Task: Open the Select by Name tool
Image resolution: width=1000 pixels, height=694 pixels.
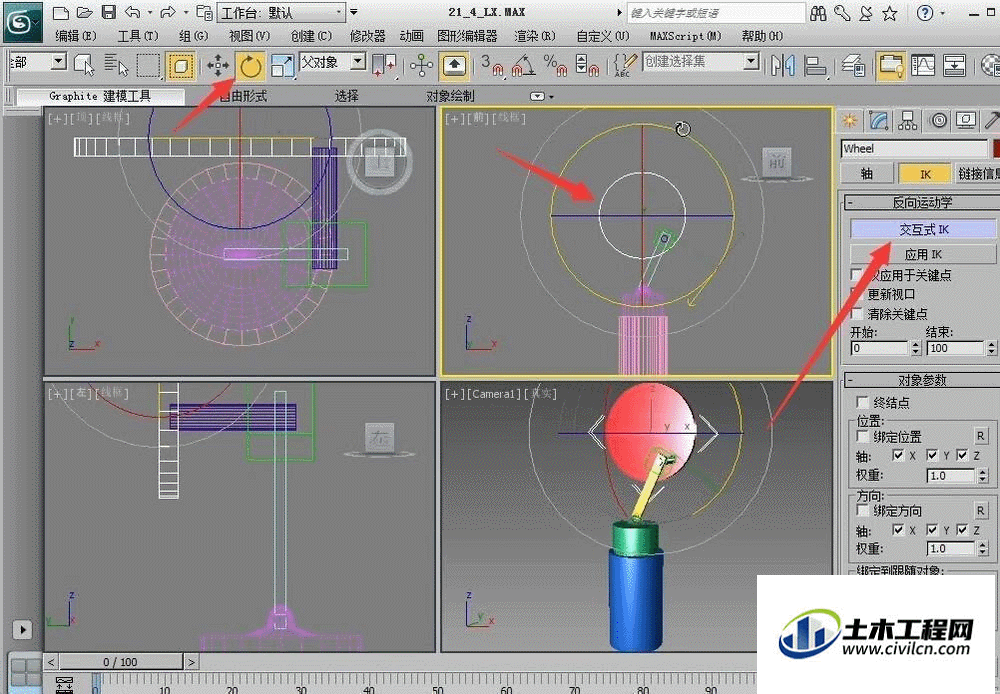Action: [x=116, y=64]
